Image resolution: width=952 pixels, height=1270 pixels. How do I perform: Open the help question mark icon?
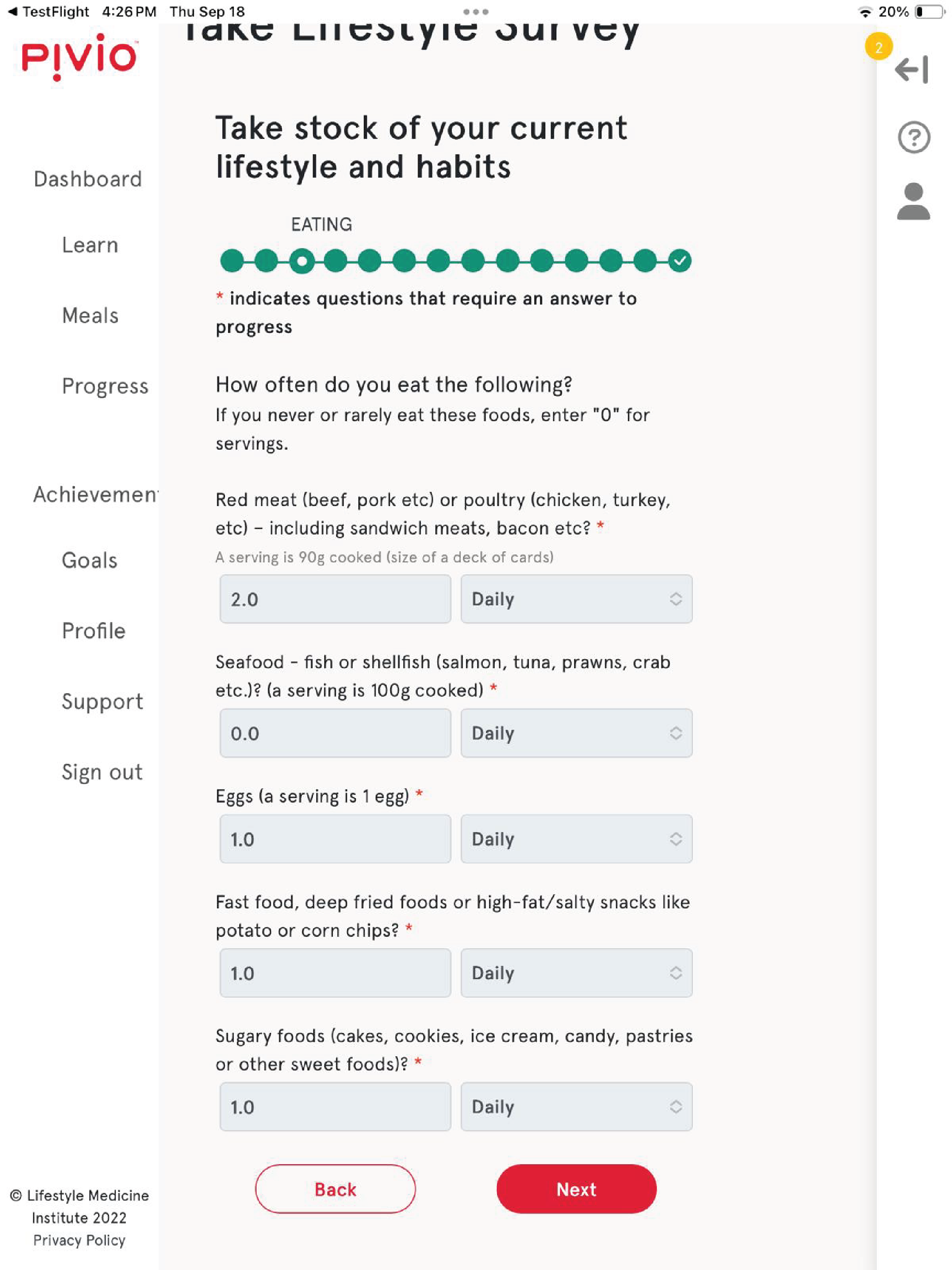pos(914,137)
